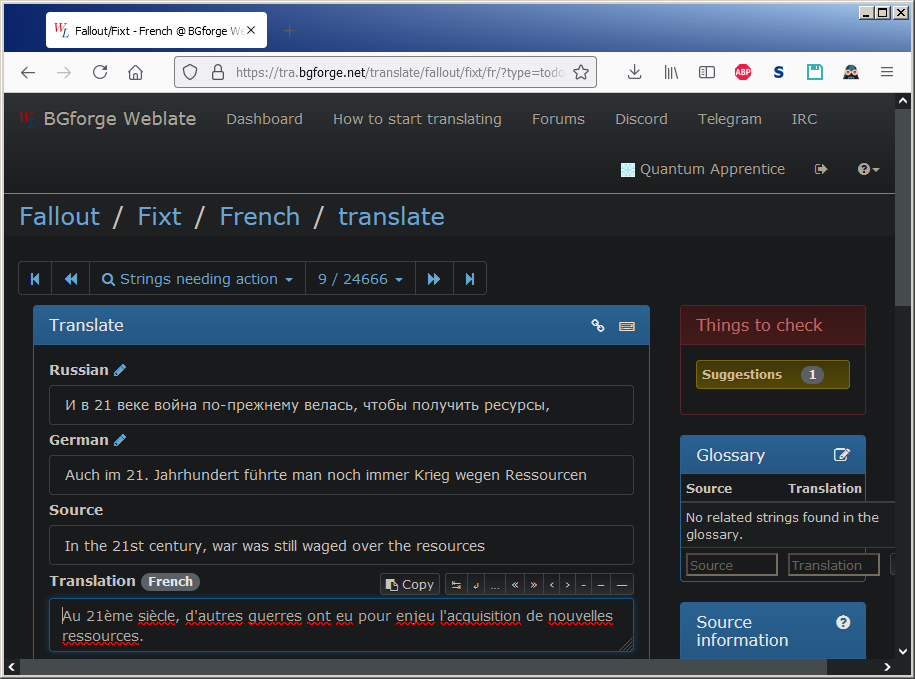Image resolution: width=915 pixels, height=679 pixels.
Task: Insert ellipsis character button
Action: pyautogui.click(x=495, y=584)
